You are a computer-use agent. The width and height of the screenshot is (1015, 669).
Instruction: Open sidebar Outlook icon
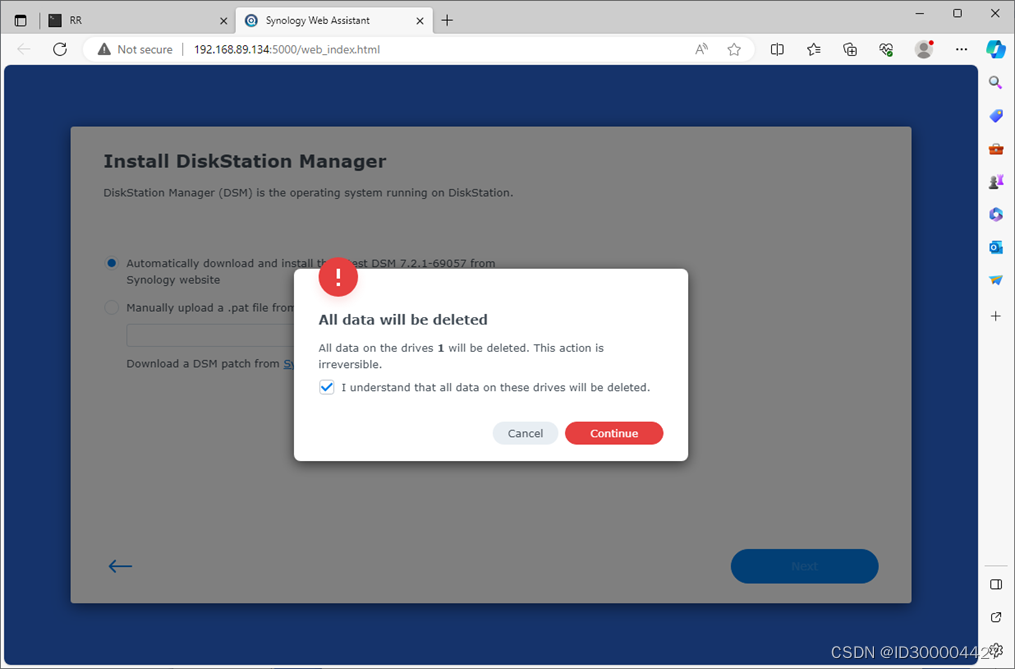(996, 247)
